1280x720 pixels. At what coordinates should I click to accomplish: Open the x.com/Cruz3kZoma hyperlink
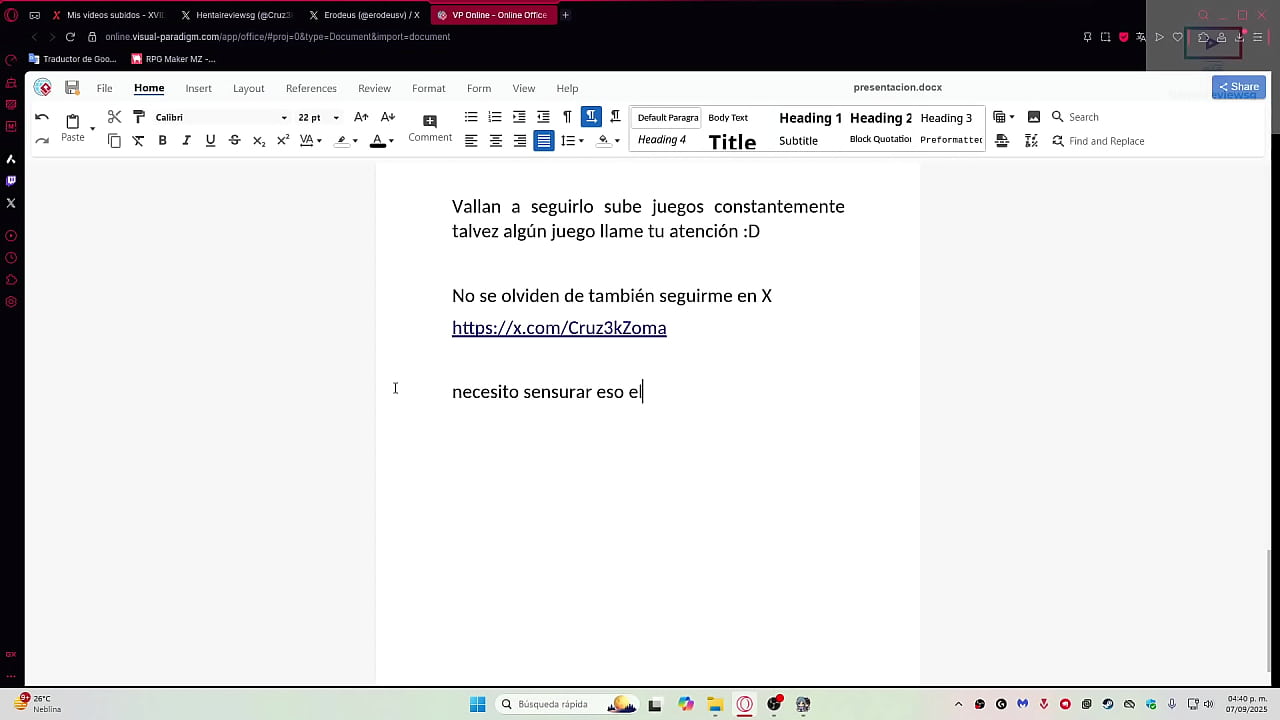click(x=559, y=328)
